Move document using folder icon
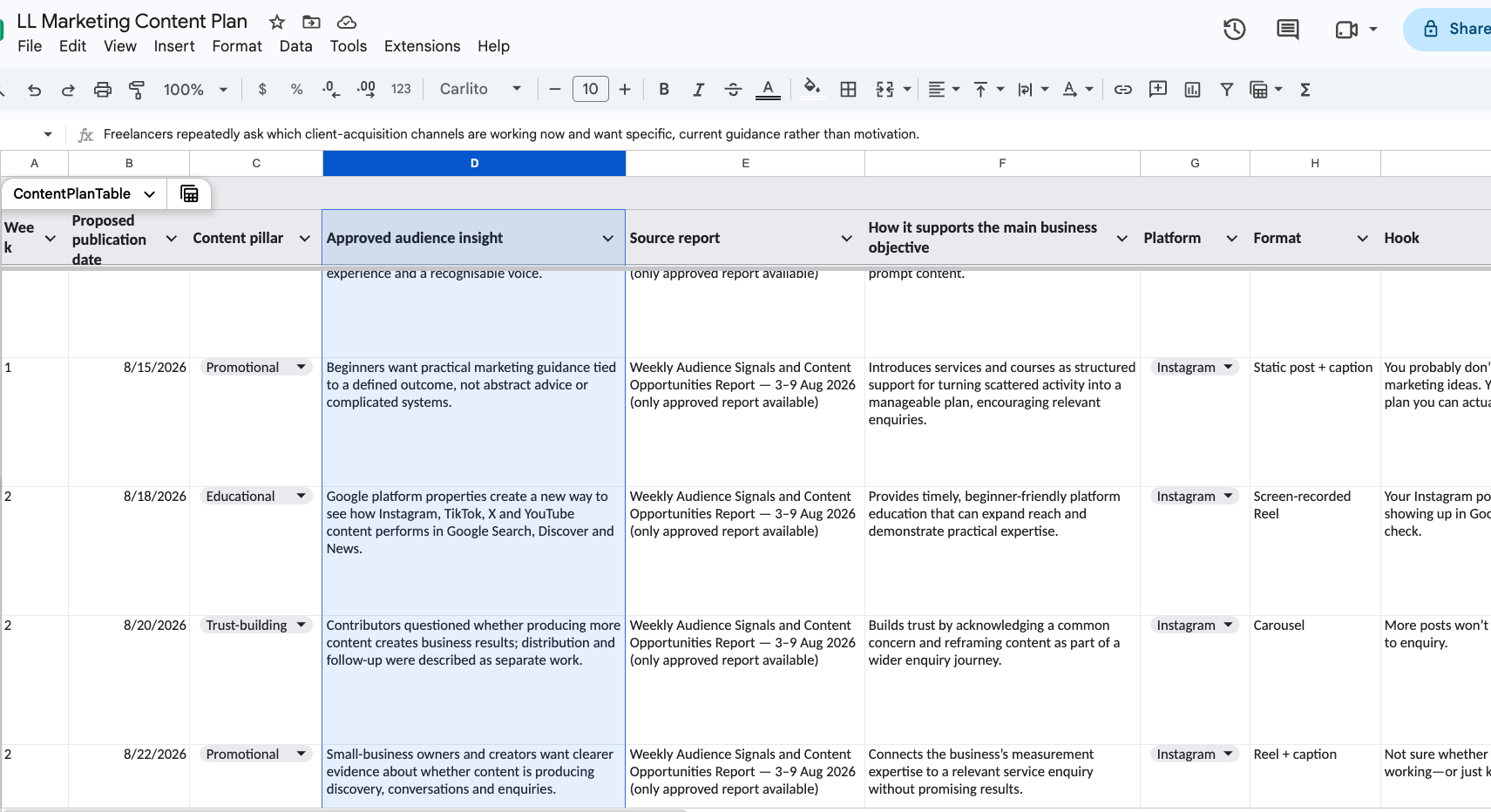 point(311,22)
